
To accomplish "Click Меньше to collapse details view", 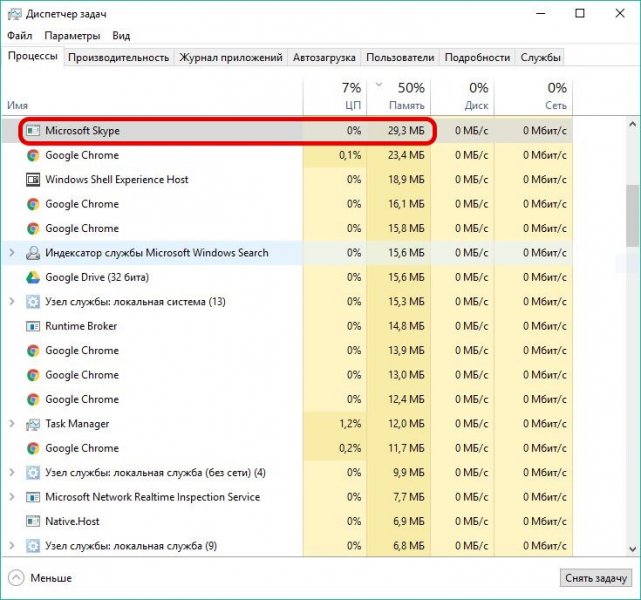I will tap(40, 578).
